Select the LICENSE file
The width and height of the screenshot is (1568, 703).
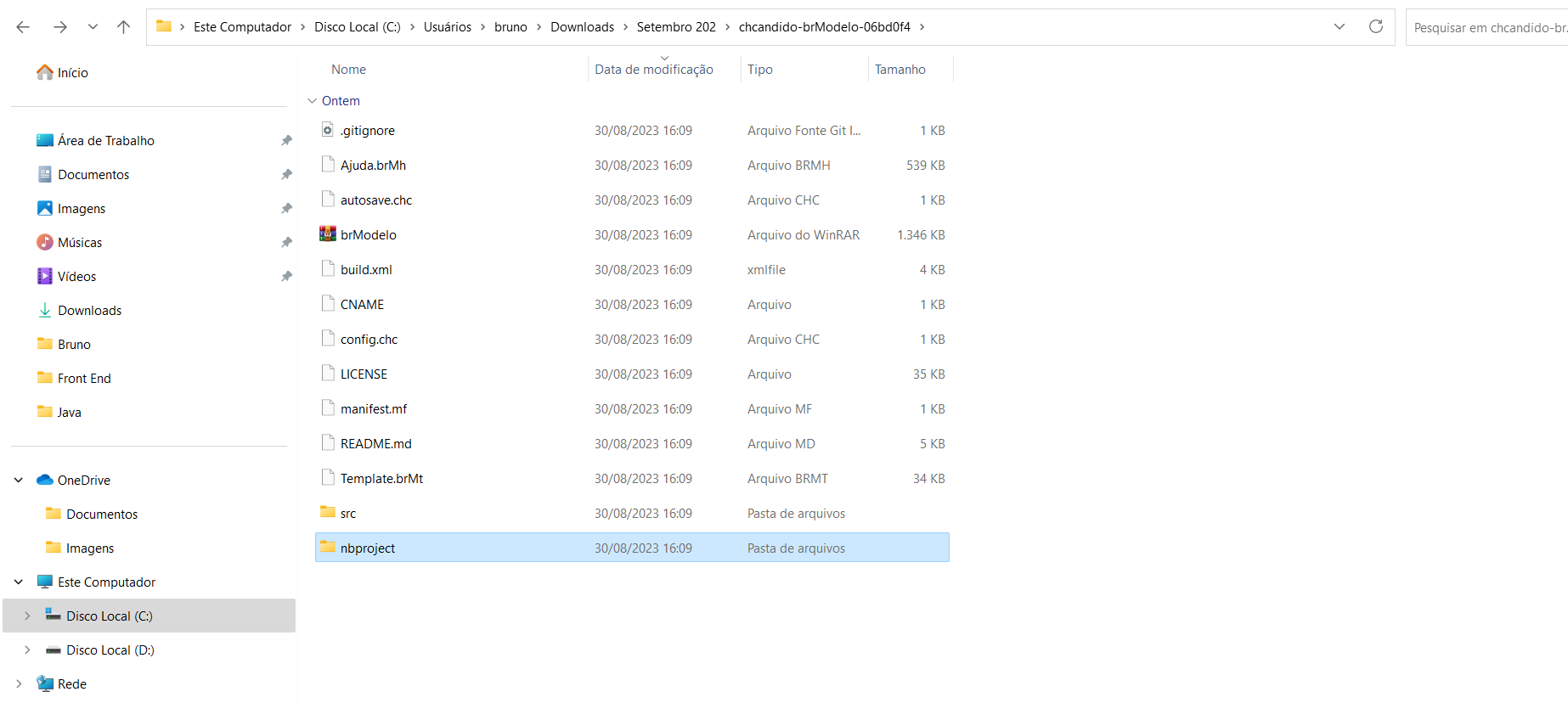(632, 374)
